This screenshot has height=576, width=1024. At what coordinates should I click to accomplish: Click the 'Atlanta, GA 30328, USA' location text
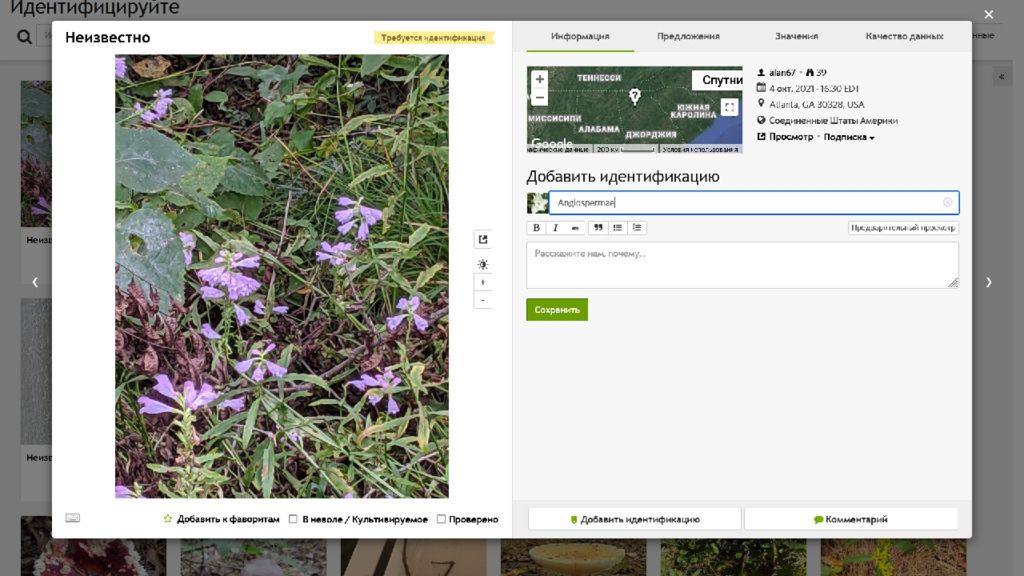pos(816,104)
